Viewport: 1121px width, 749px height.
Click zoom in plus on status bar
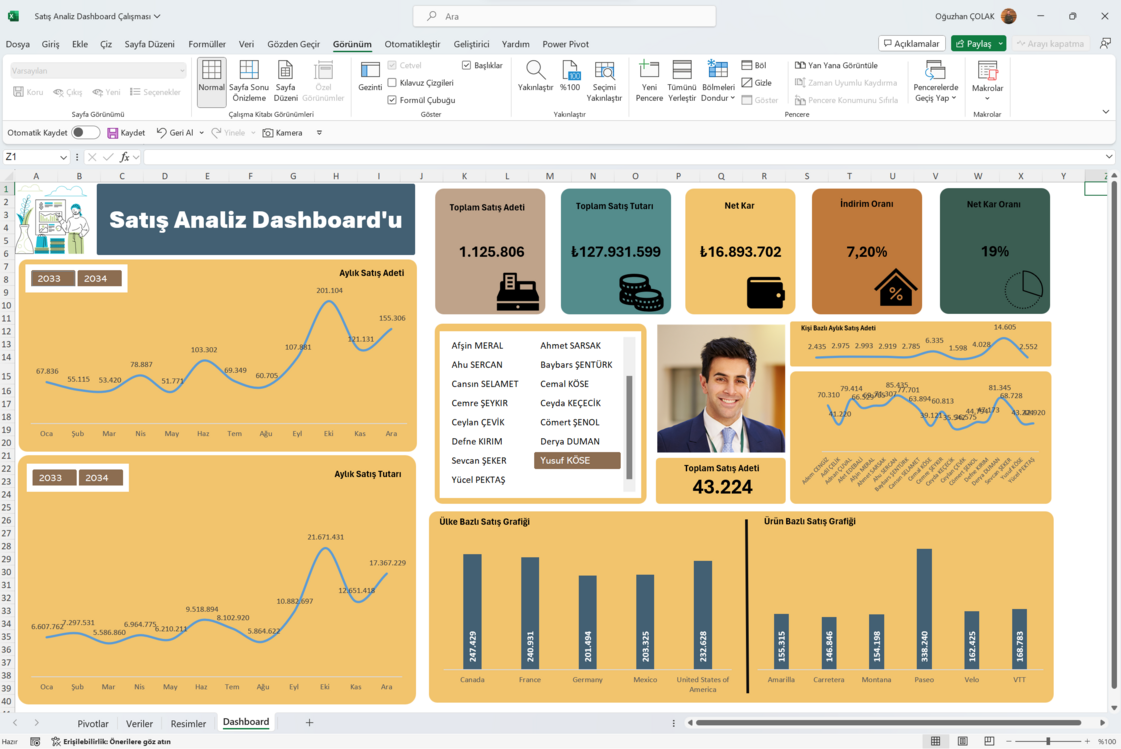pos(1087,741)
